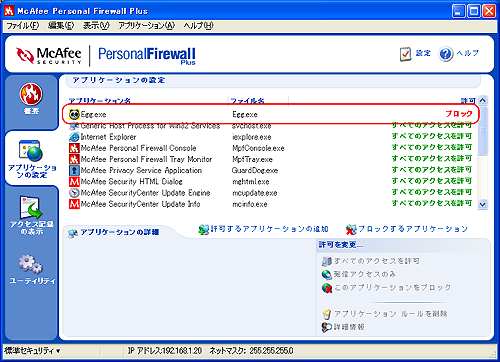Click the 設定 checklist icon in header
The height and width of the screenshot is (362, 500).
pos(405,54)
